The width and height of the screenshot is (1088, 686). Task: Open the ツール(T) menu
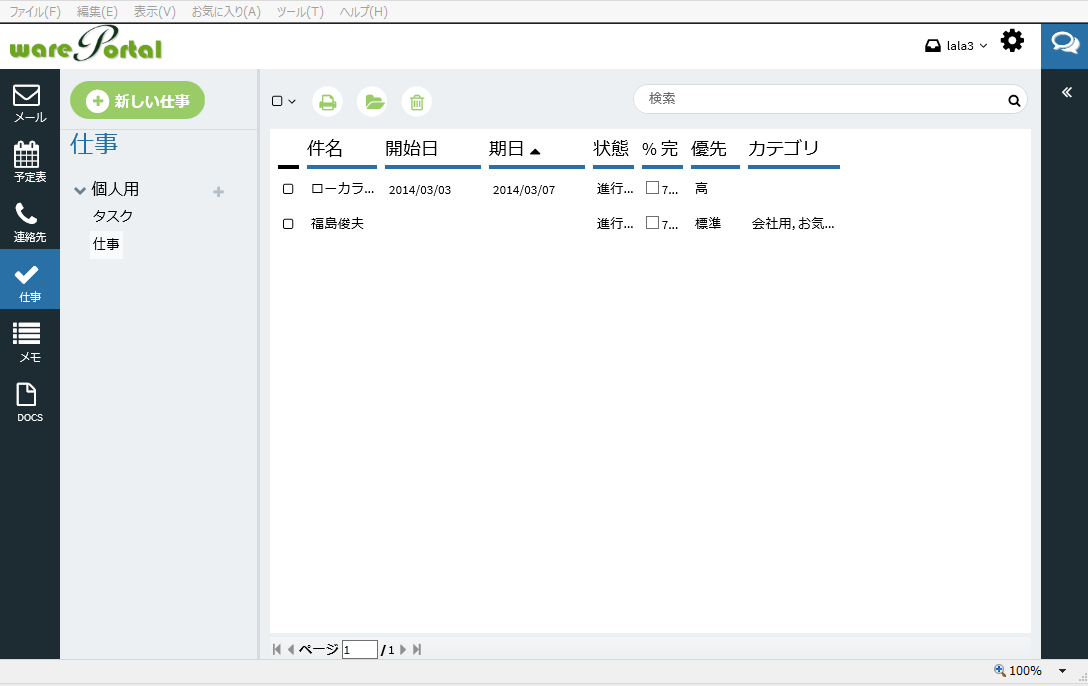click(x=300, y=11)
